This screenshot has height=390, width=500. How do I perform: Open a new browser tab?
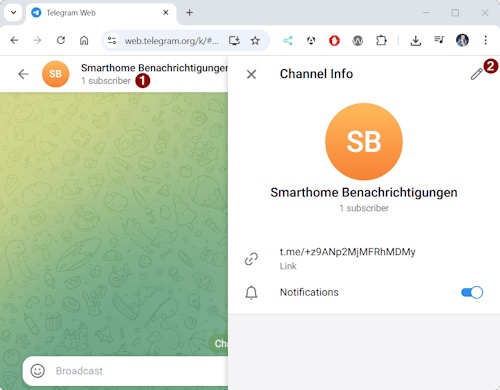pyautogui.click(x=190, y=13)
